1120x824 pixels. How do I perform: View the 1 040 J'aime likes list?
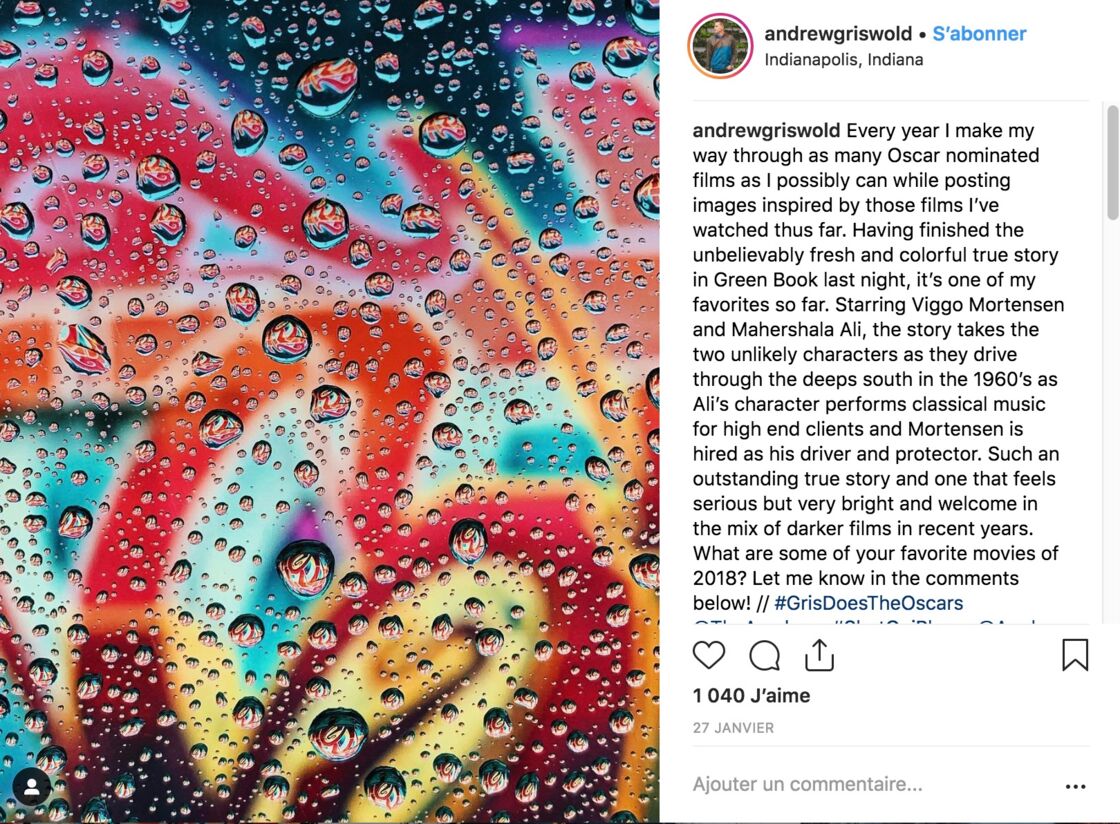[751, 695]
